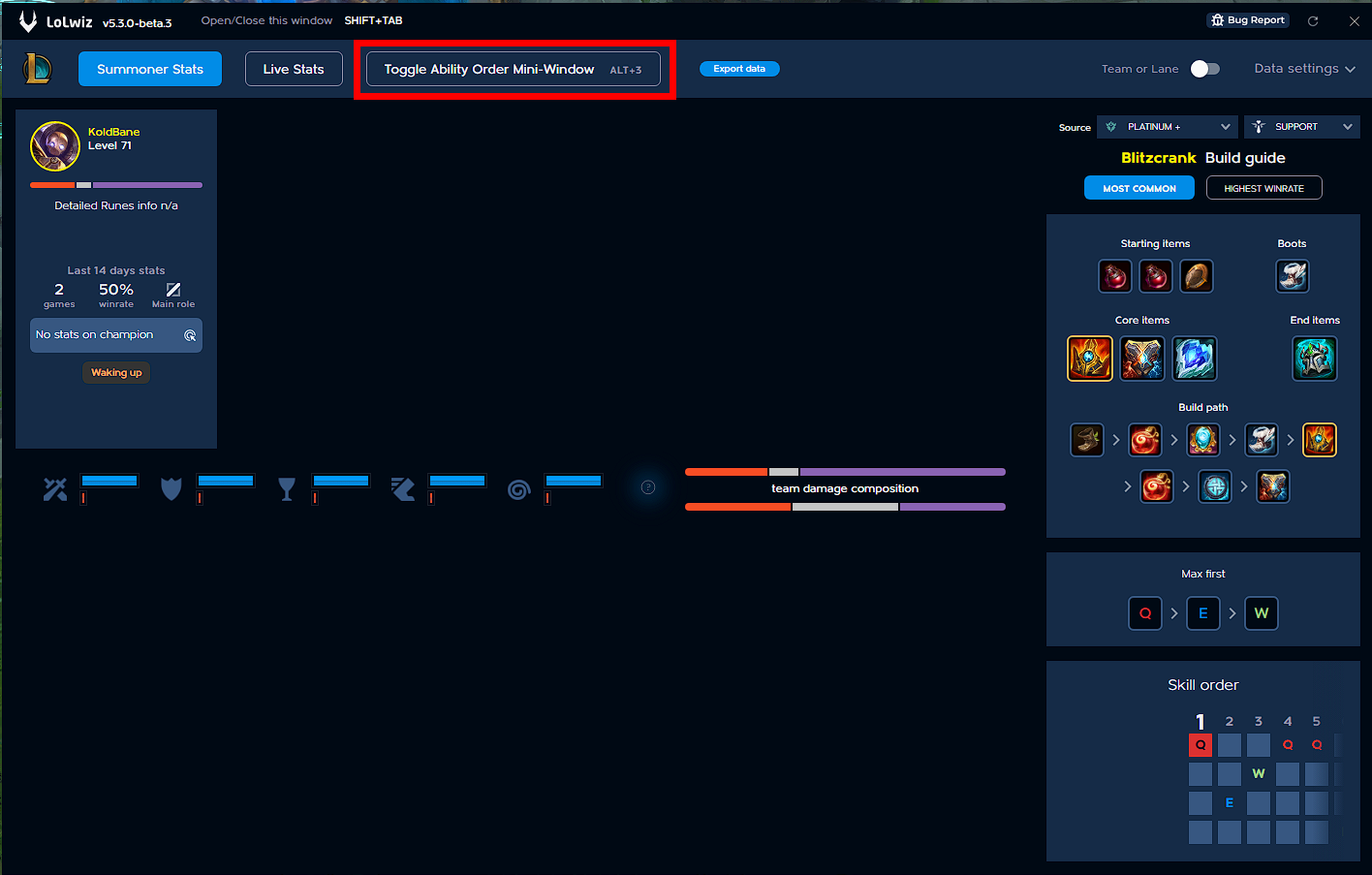Click the Skill order heading
Viewport: 1372px width, 875px height.
click(x=1203, y=685)
